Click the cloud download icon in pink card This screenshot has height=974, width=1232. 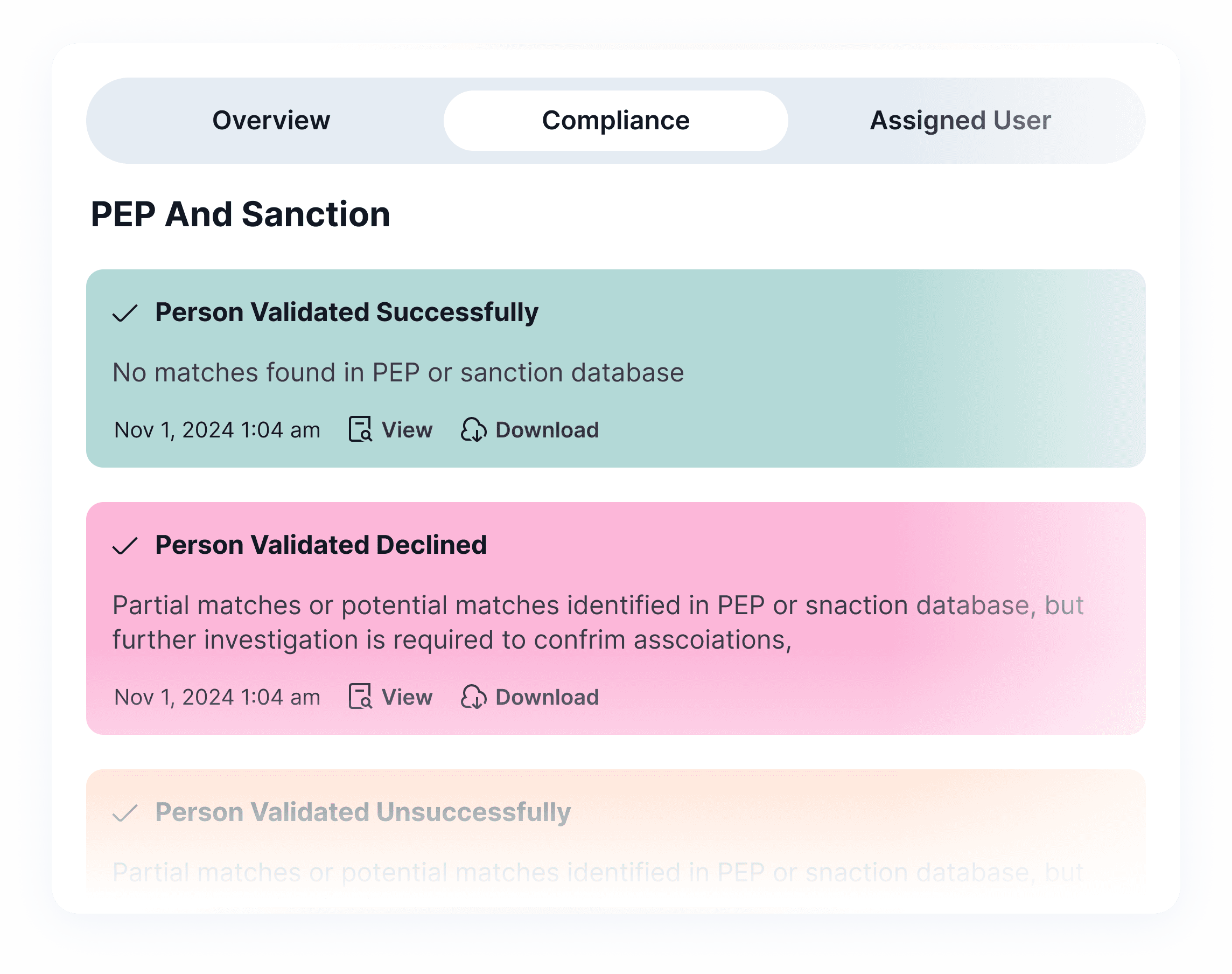473,697
